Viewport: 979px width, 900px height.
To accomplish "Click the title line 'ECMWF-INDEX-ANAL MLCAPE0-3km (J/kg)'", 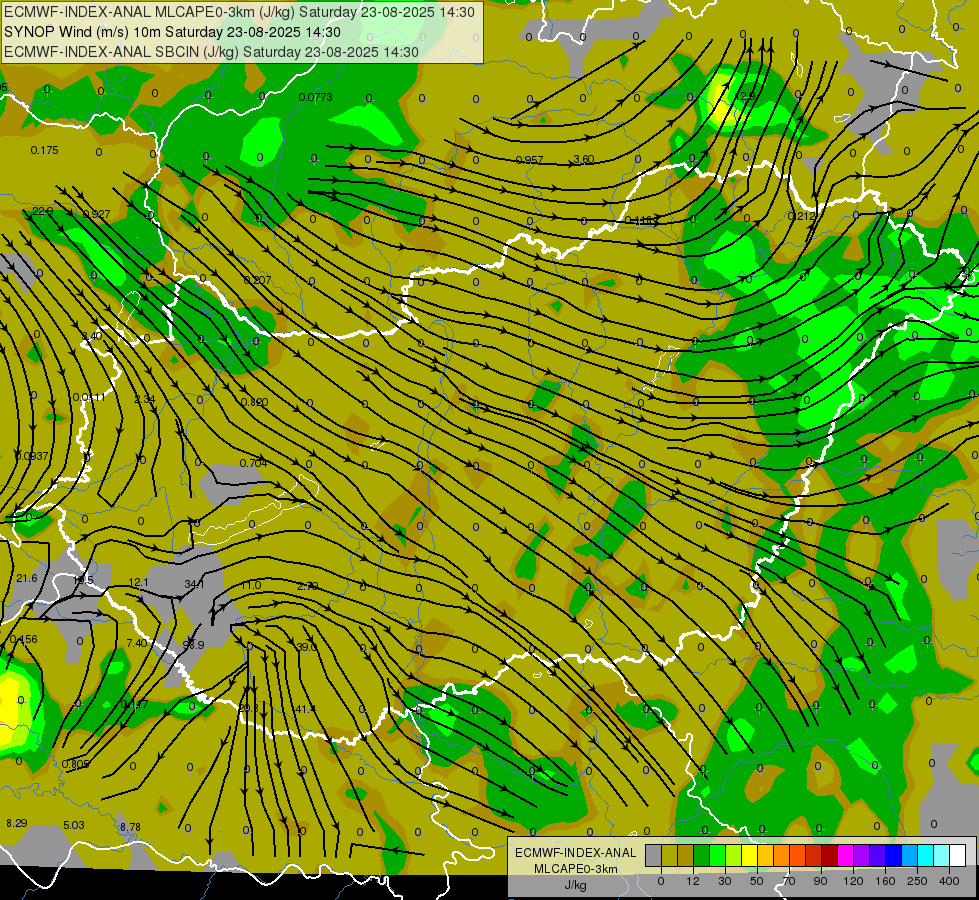I will pyautogui.click(x=239, y=12).
